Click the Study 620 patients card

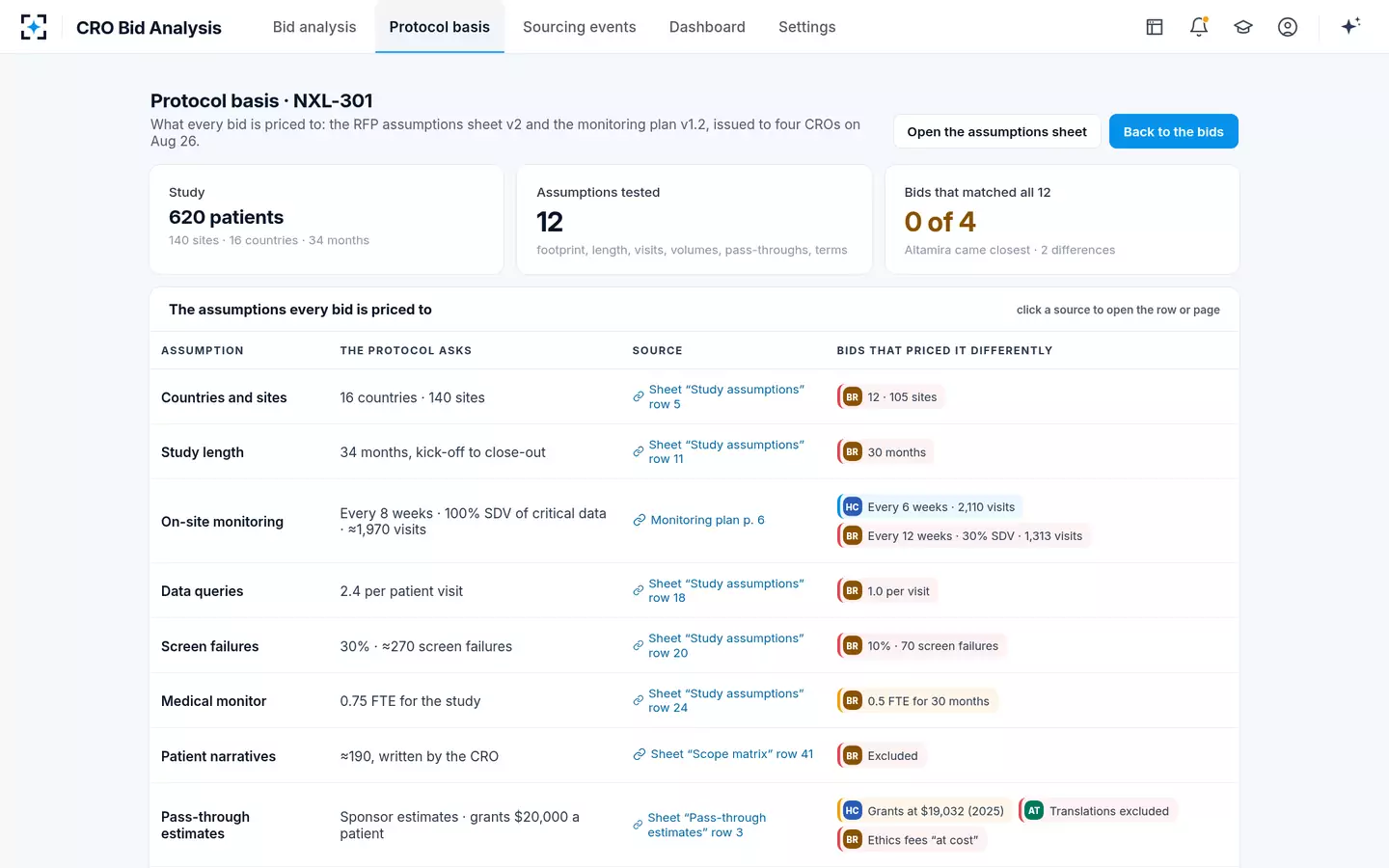(327, 220)
